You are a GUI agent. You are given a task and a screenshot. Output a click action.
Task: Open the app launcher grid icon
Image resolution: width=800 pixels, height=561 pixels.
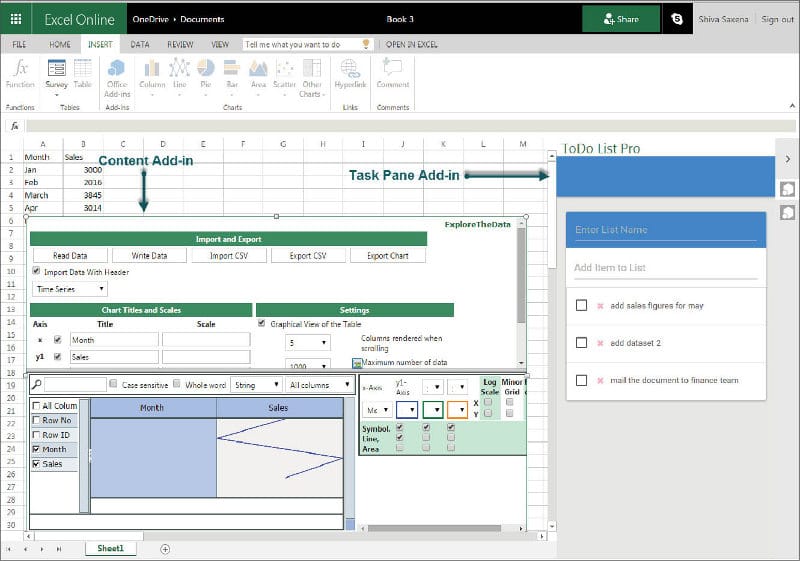(x=16, y=19)
